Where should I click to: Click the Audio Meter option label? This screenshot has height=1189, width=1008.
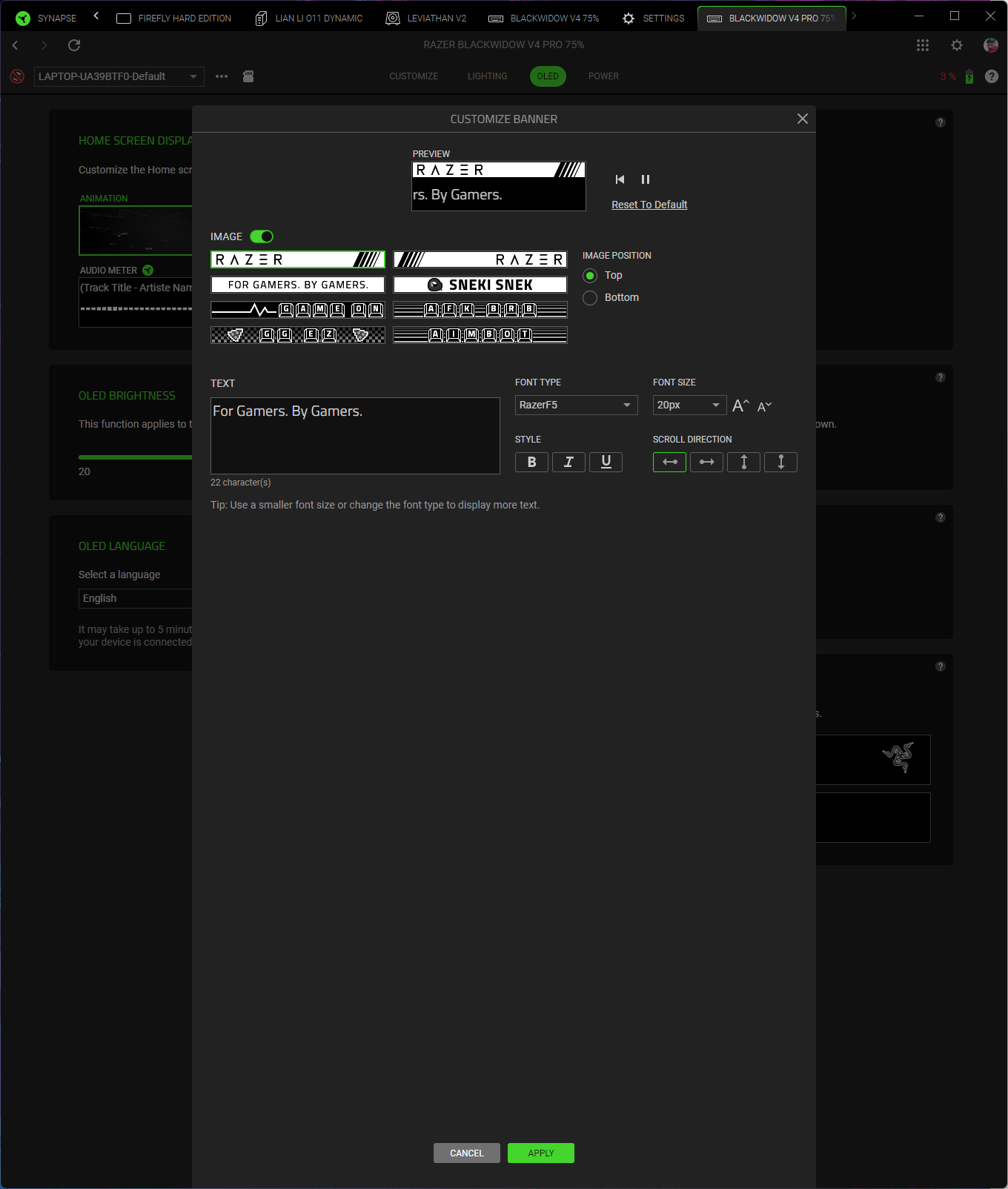pos(108,271)
